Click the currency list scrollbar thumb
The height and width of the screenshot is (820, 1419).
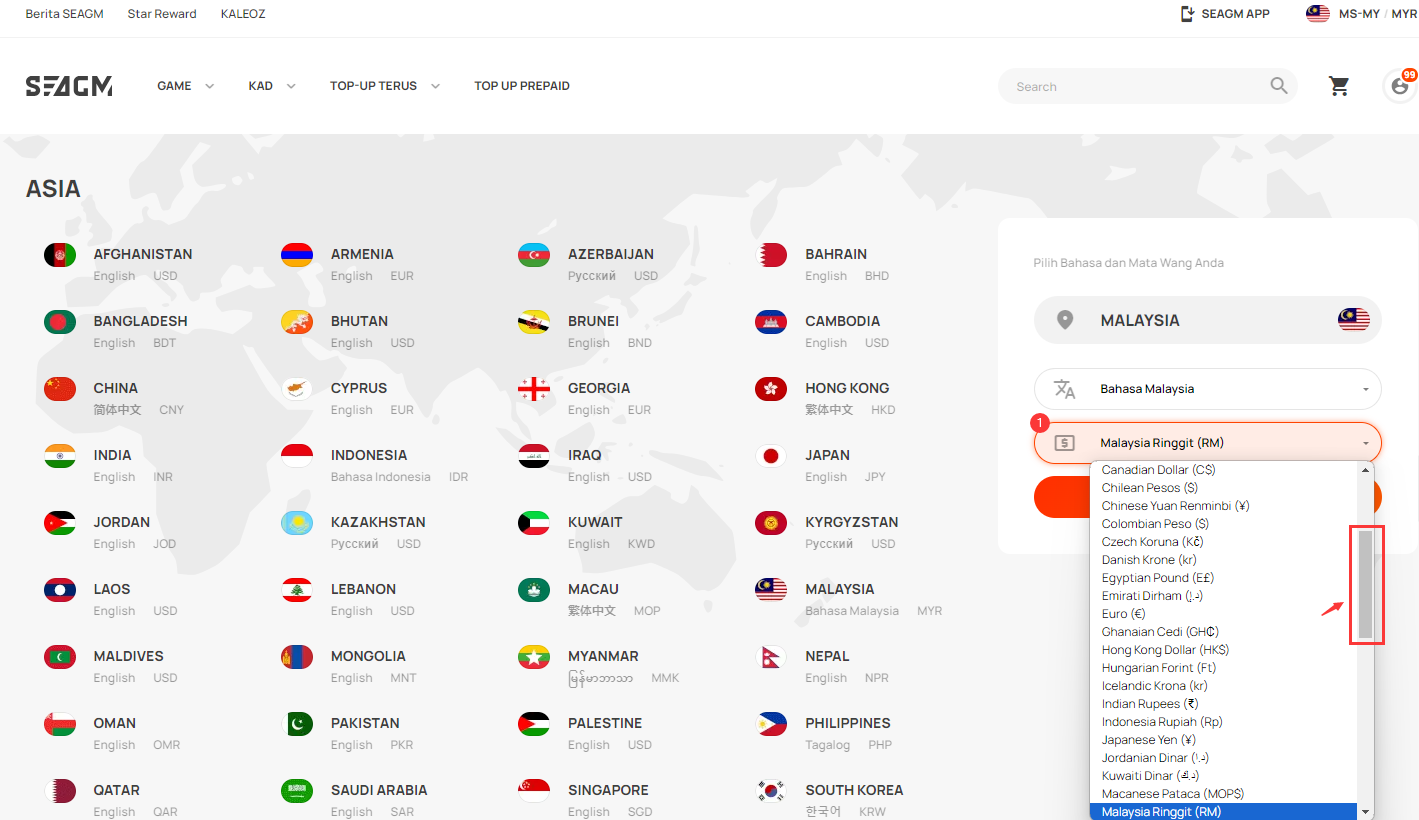point(1366,585)
